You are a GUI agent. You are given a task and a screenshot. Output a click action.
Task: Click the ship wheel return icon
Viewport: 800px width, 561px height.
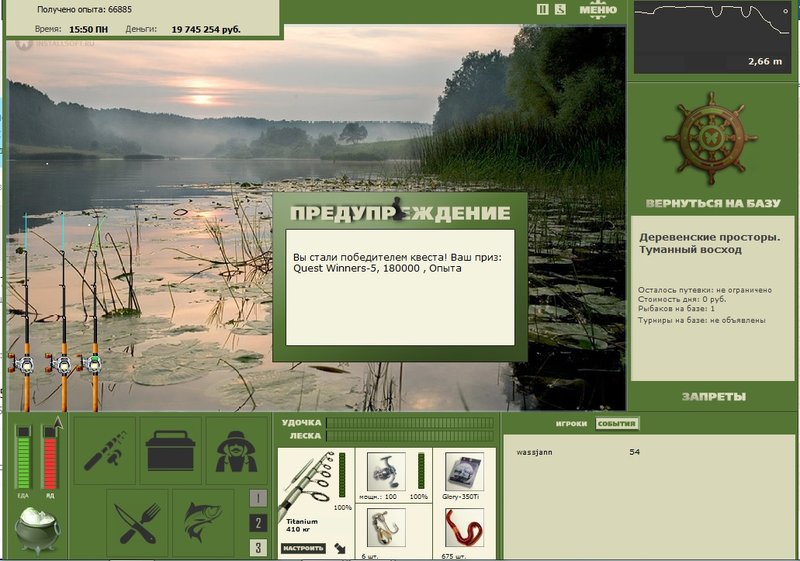pos(711,138)
